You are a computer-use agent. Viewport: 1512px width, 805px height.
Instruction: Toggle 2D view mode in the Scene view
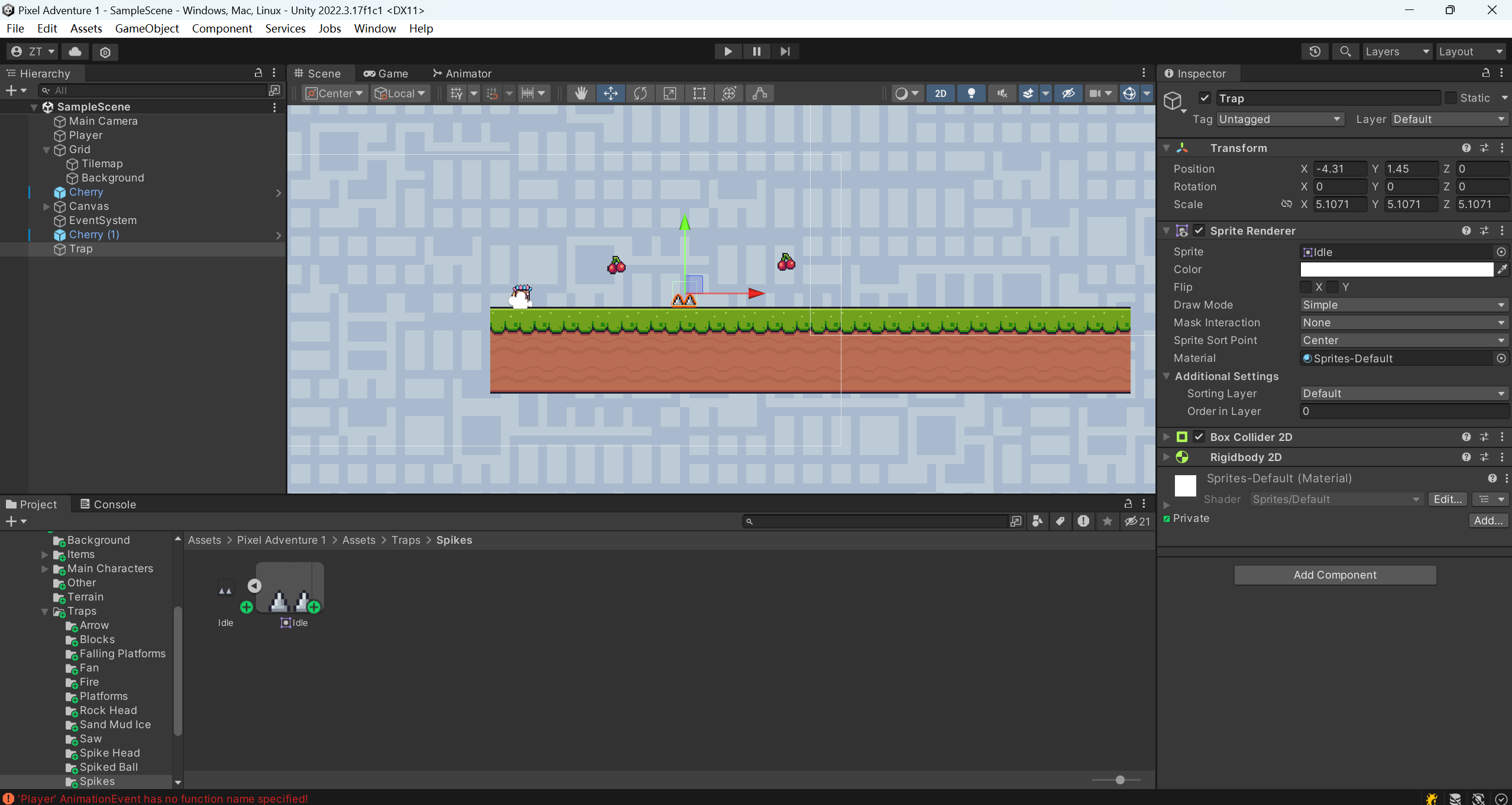click(940, 93)
